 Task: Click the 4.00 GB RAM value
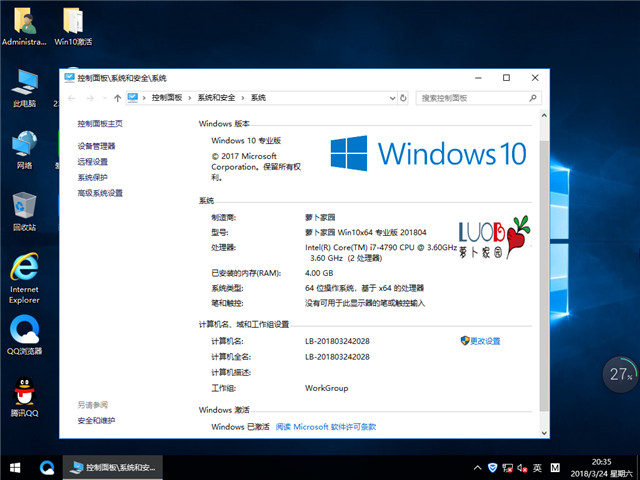[319, 273]
